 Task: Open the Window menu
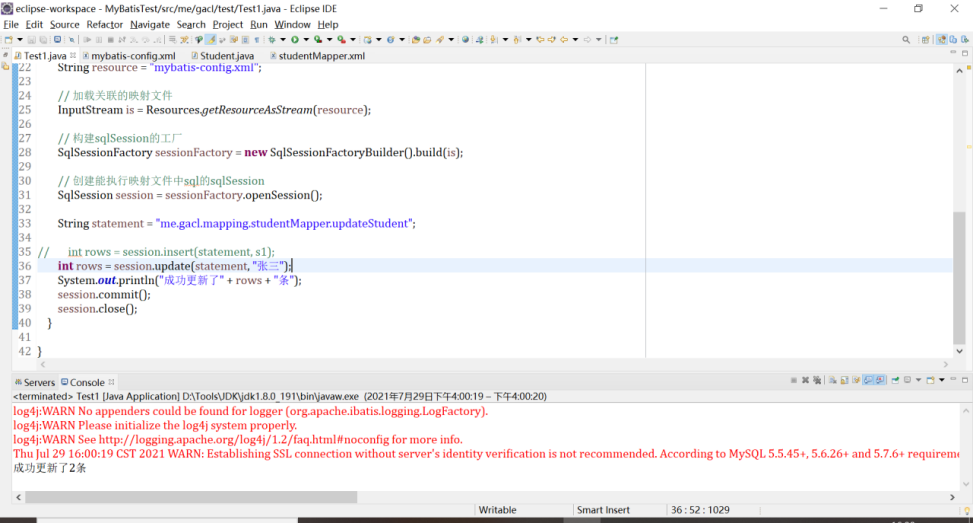(x=292, y=24)
